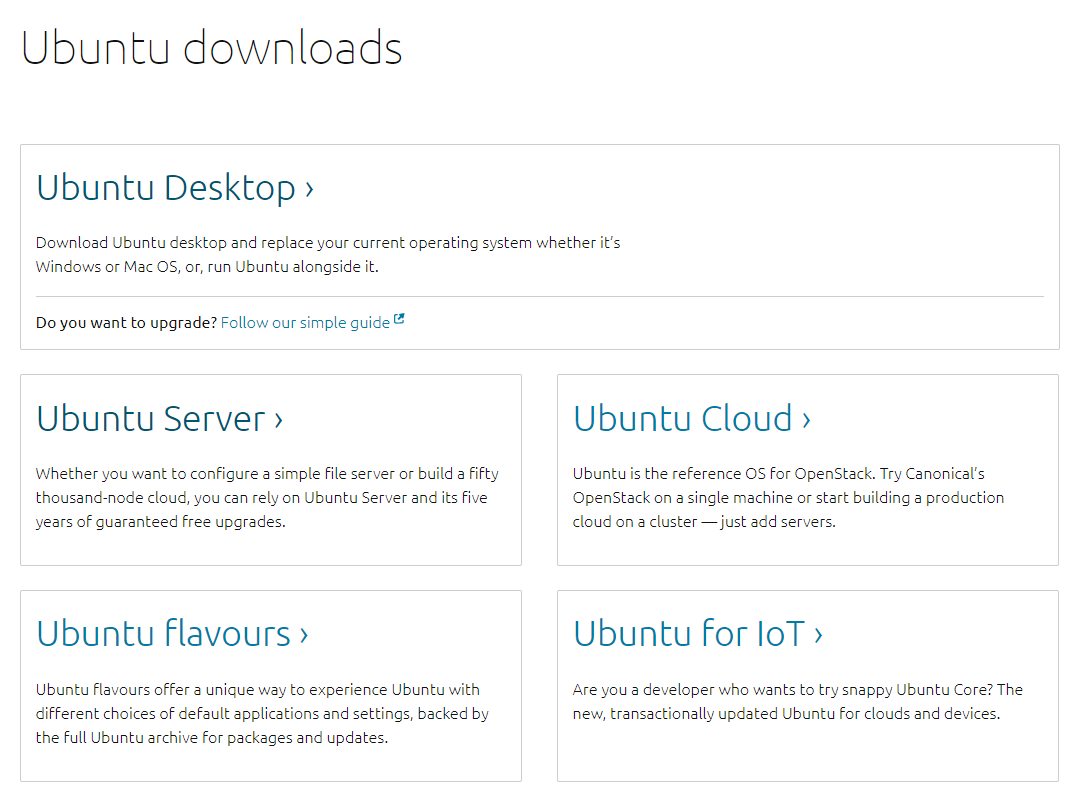Follow the simple upgrade guide link
Screen dimensions: 1073x795
305,322
